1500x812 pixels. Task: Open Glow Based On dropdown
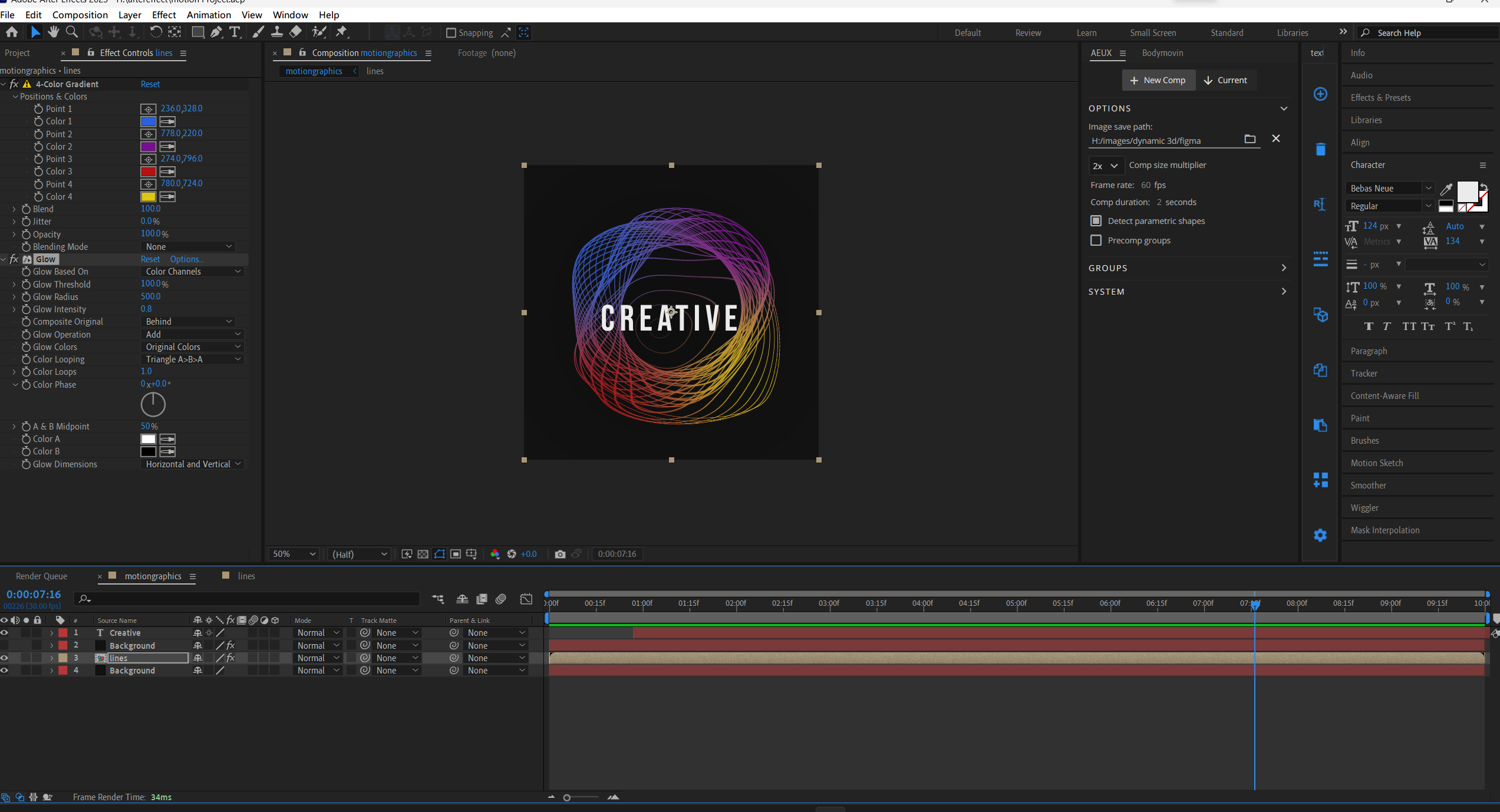pos(192,272)
